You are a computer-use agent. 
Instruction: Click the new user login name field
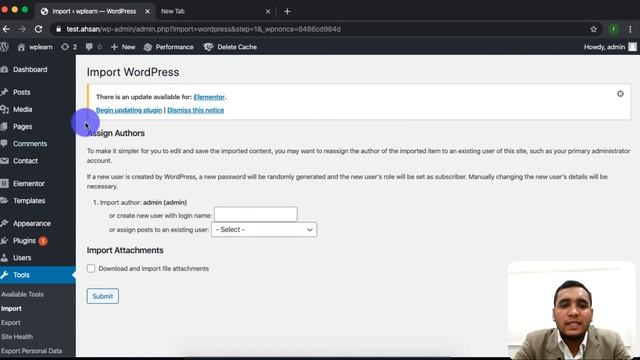point(256,214)
